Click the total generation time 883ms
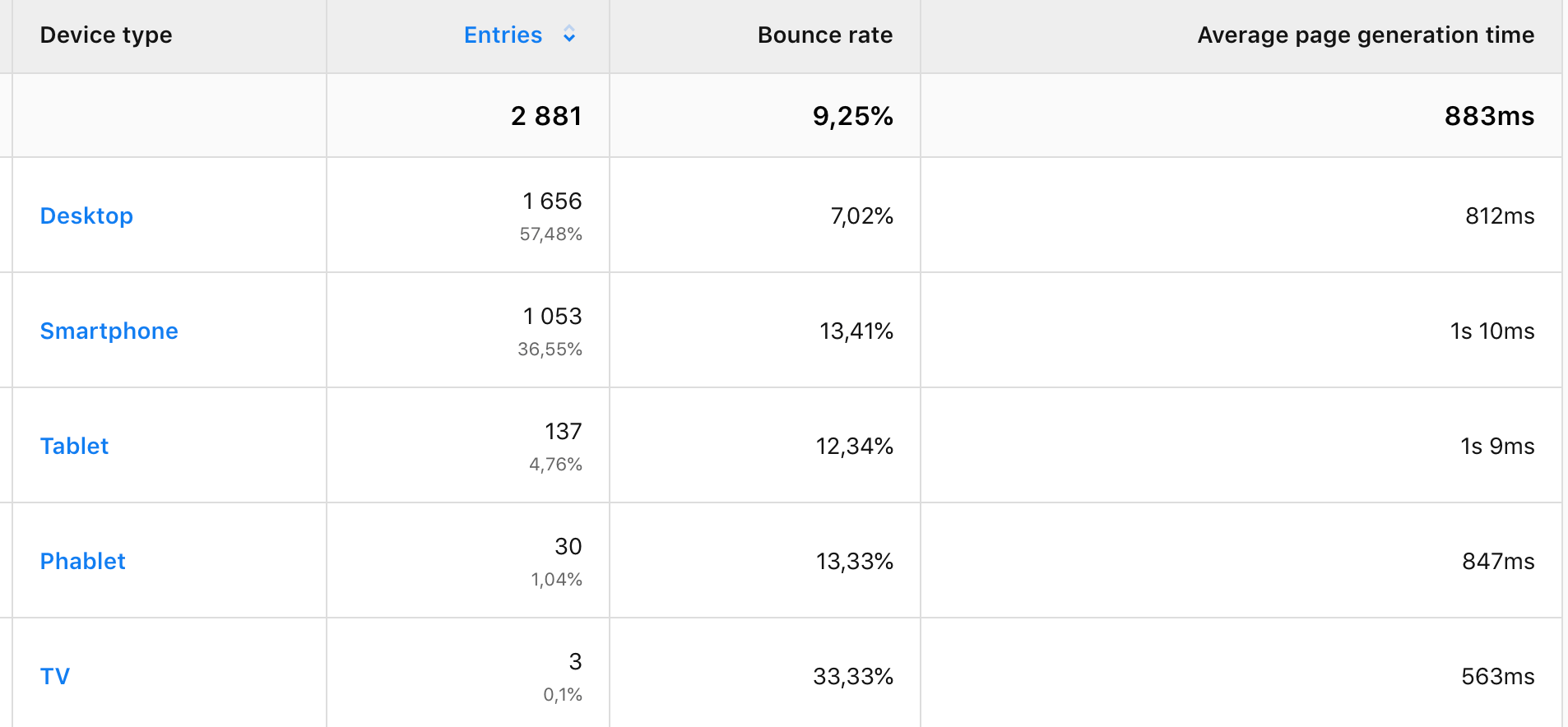This screenshot has width=1568, height=727. pyautogui.click(x=1488, y=116)
